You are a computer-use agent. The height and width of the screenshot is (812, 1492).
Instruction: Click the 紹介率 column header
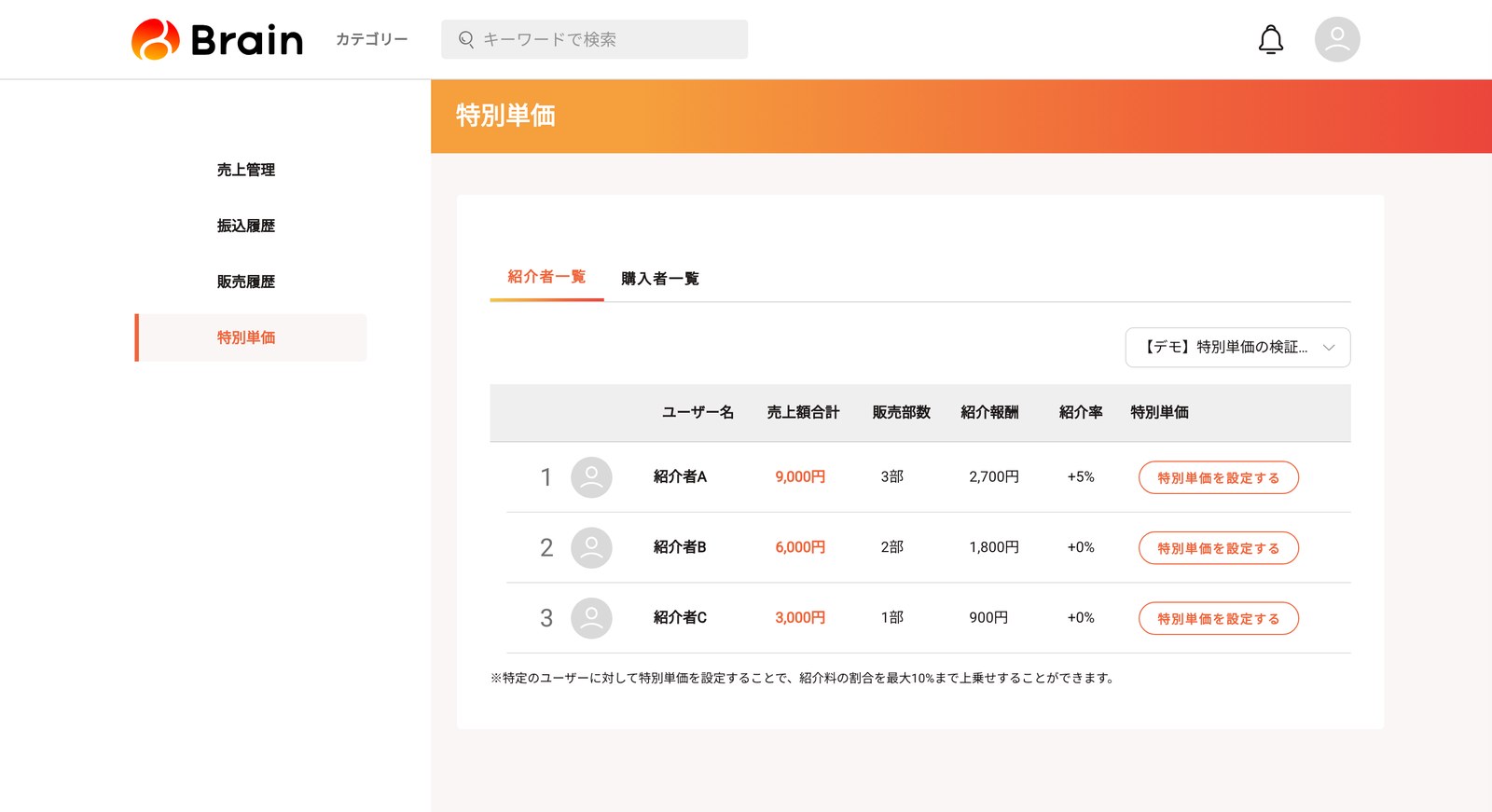point(1081,412)
